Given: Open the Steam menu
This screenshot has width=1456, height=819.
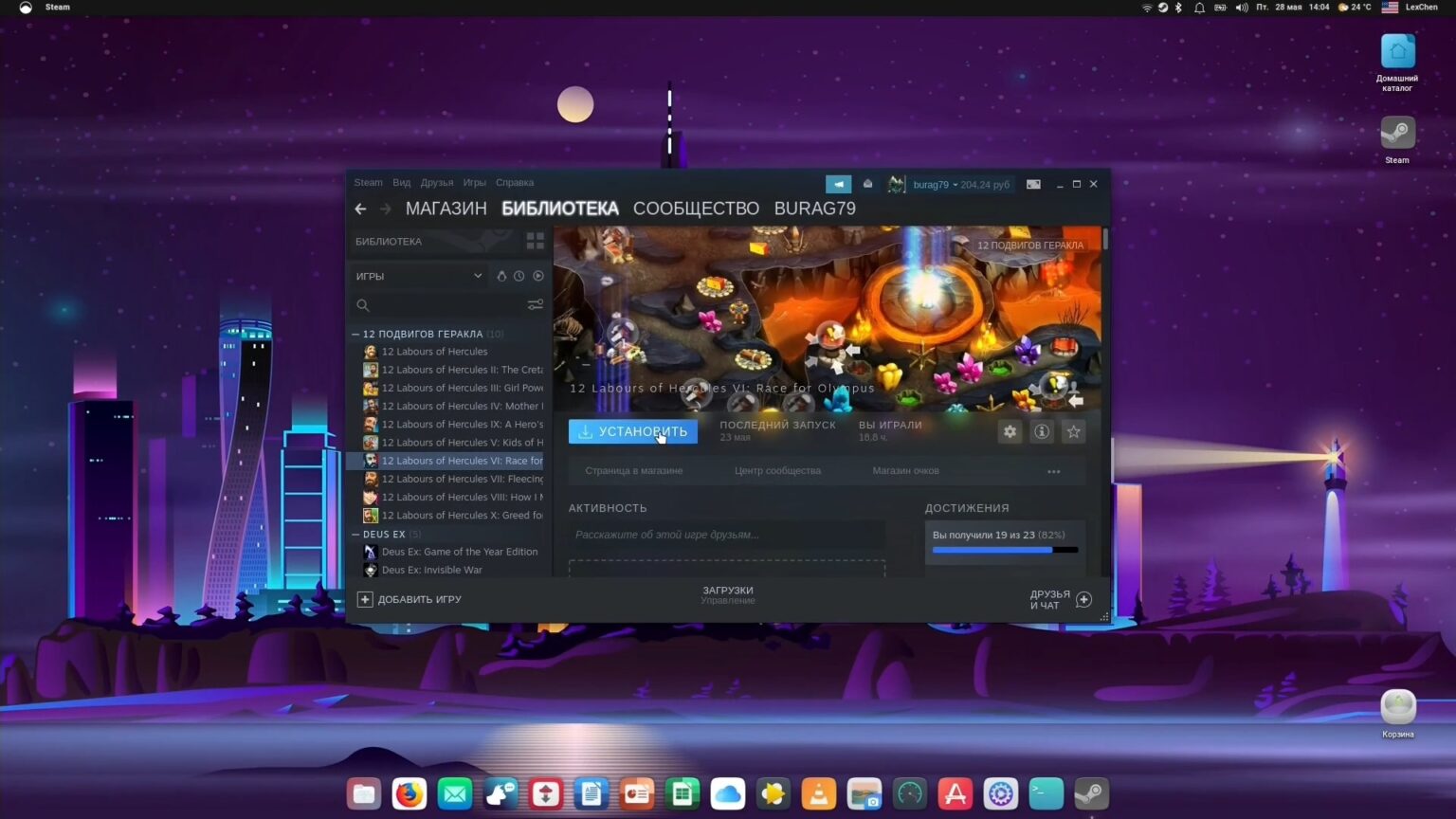Looking at the screenshot, I should pos(368,183).
